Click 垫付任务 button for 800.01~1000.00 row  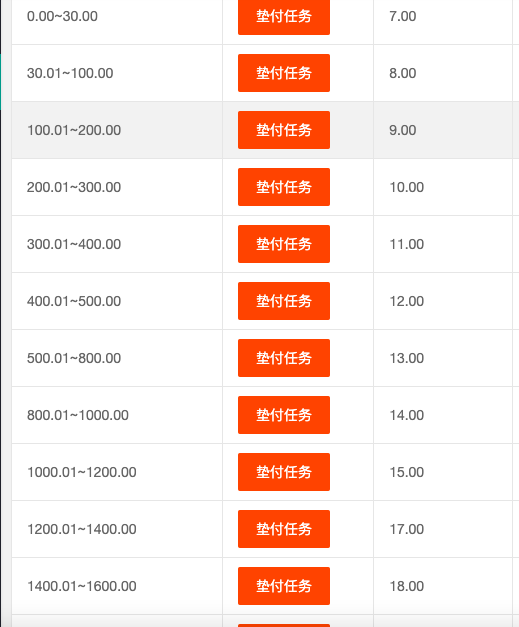pyautogui.click(x=284, y=415)
